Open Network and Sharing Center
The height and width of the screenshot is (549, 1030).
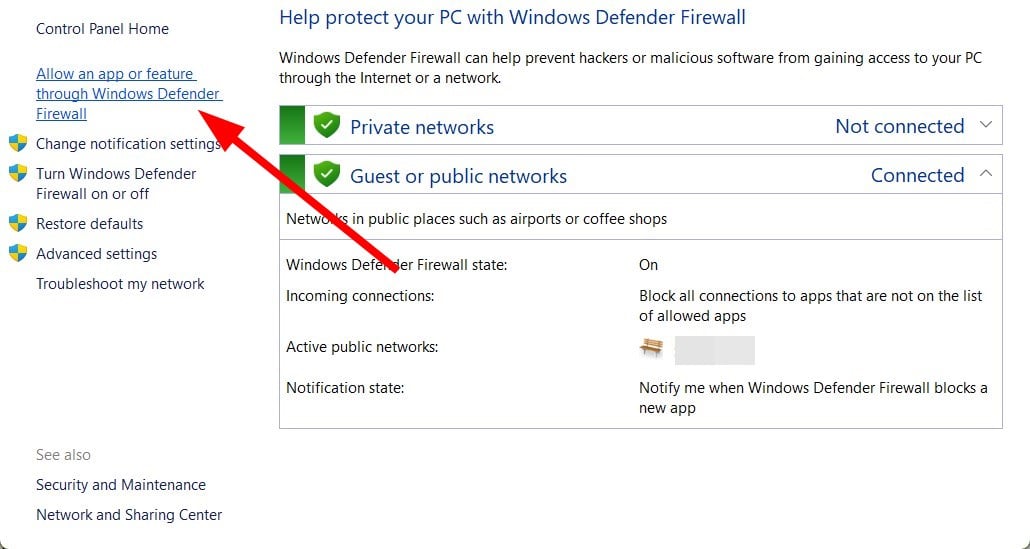(129, 515)
